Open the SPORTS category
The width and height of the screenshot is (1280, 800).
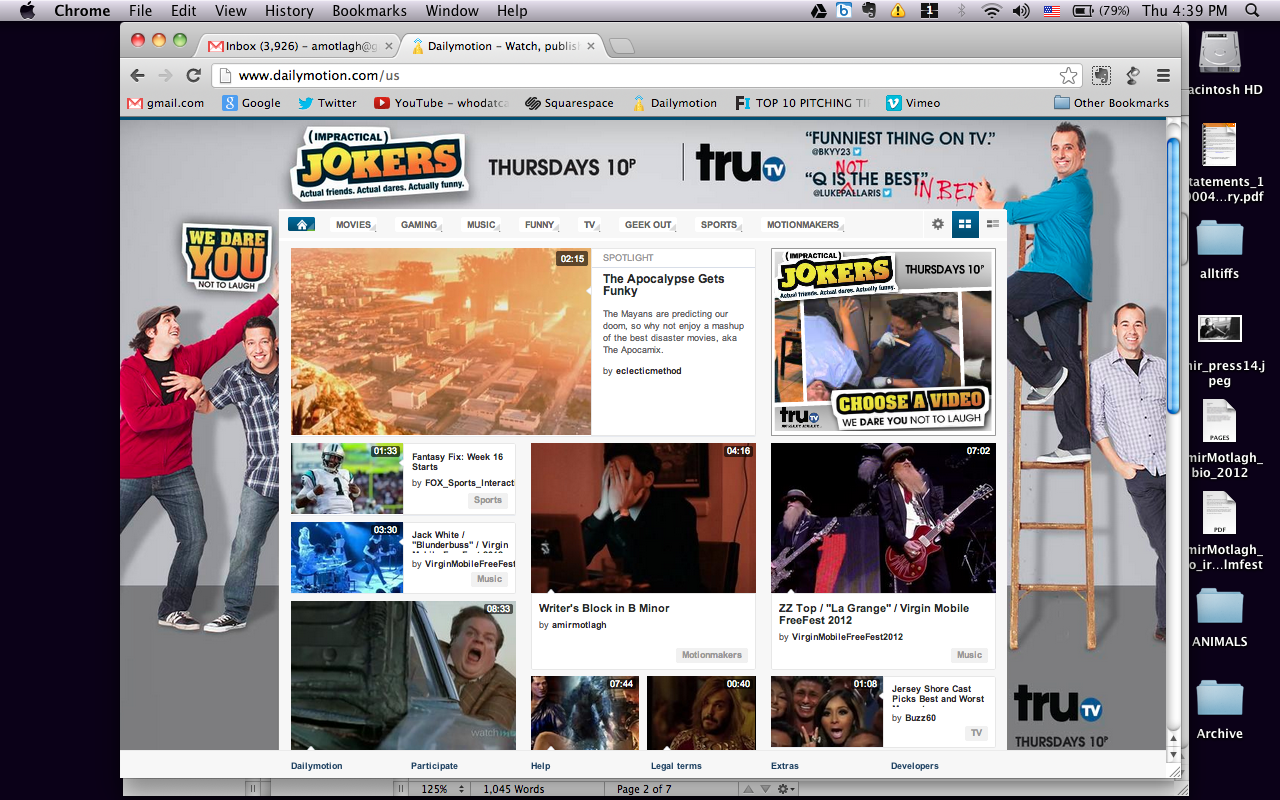[x=719, y=225]
